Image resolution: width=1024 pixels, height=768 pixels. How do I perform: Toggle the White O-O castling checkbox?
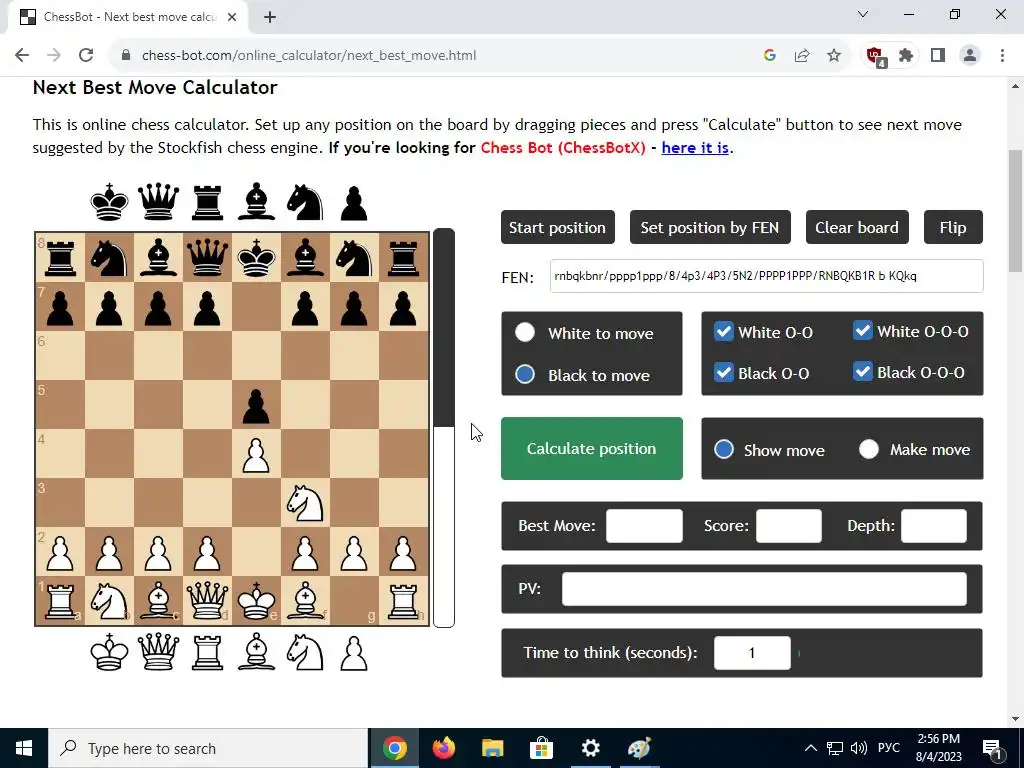(x=724, y=331)
